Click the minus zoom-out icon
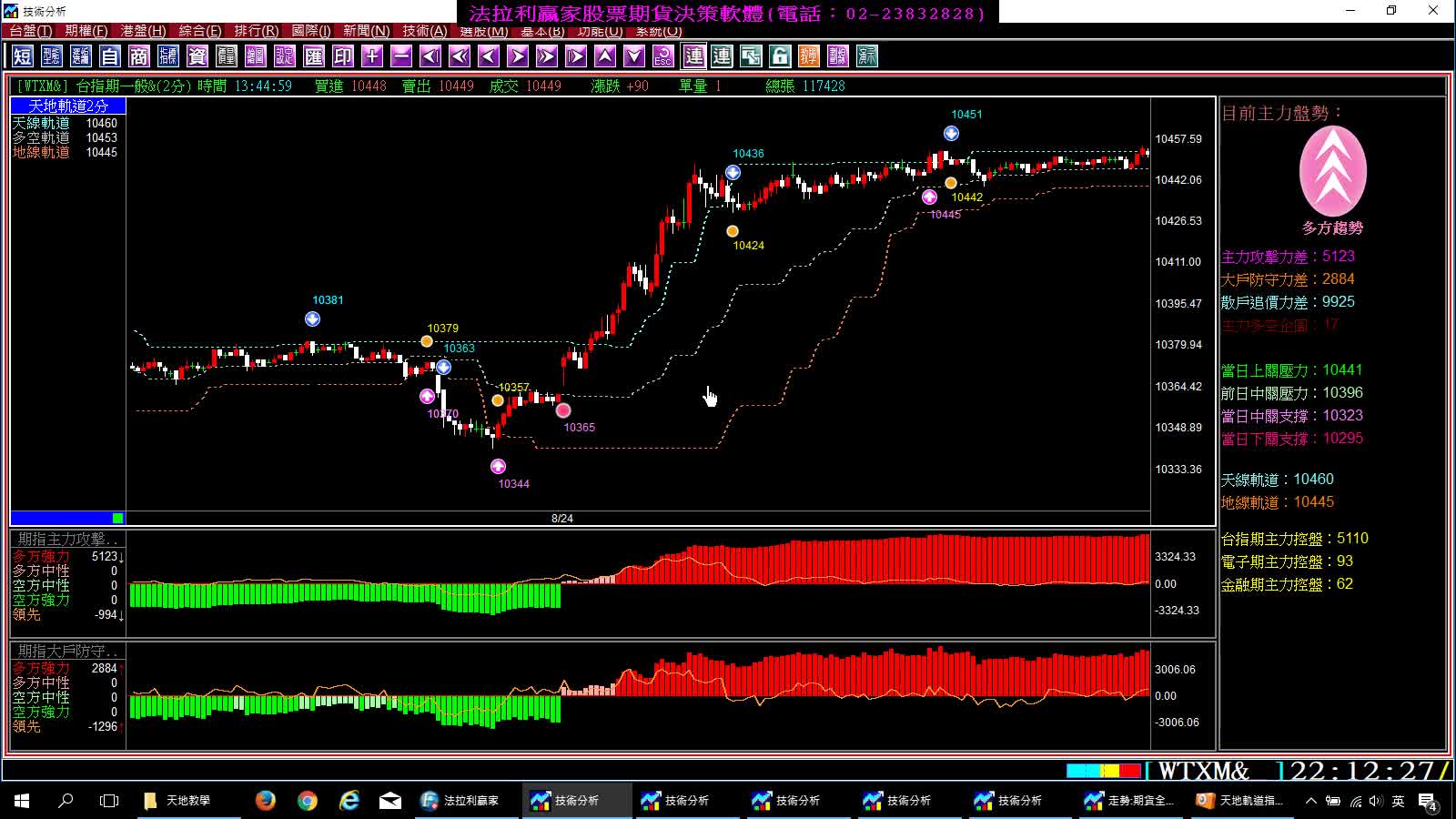 coord(401,56)
